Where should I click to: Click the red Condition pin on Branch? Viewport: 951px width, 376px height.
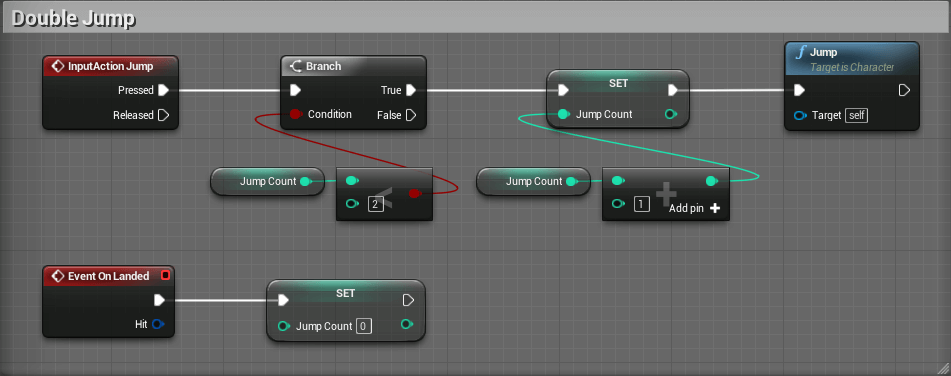coord(296,114)
